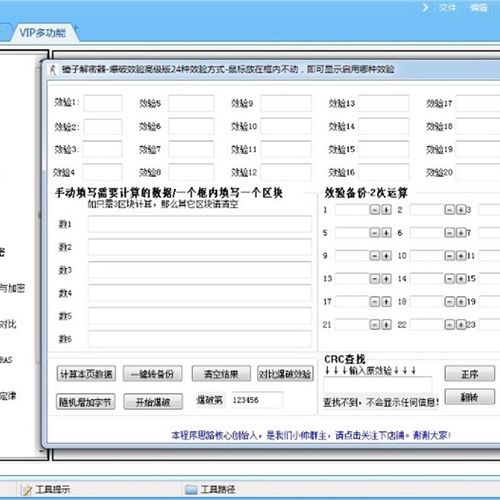Screen dimensions: 500x500
Task: Click the 清空结果 button
Action: pos(221,374)
